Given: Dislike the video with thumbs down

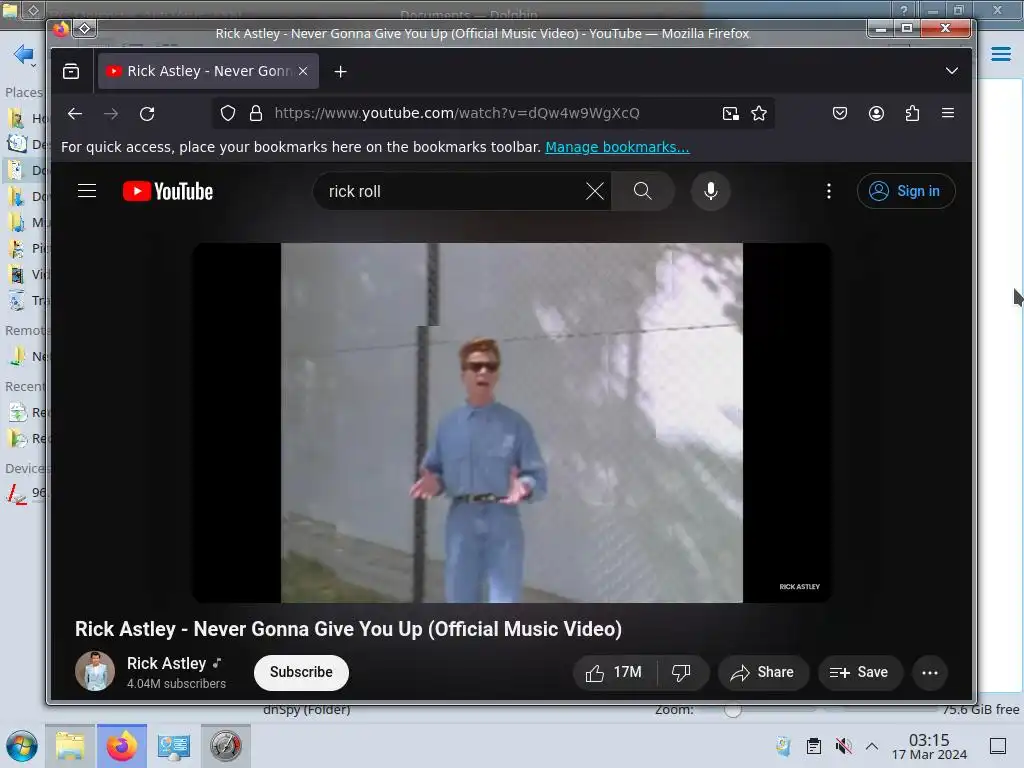Looking at the screenshot, I should (x=681, y=673).
